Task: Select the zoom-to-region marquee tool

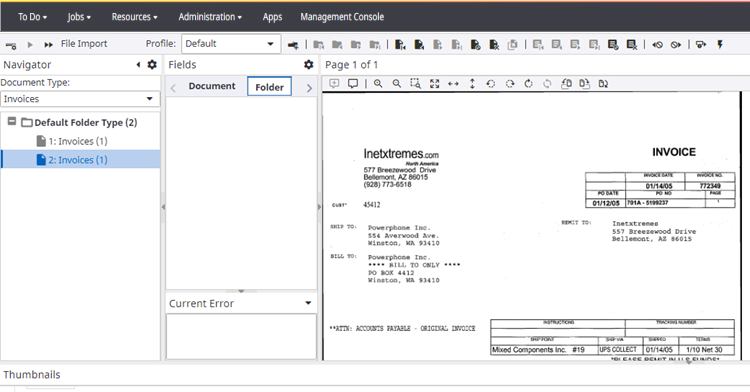Action: (x=416, y=84)
